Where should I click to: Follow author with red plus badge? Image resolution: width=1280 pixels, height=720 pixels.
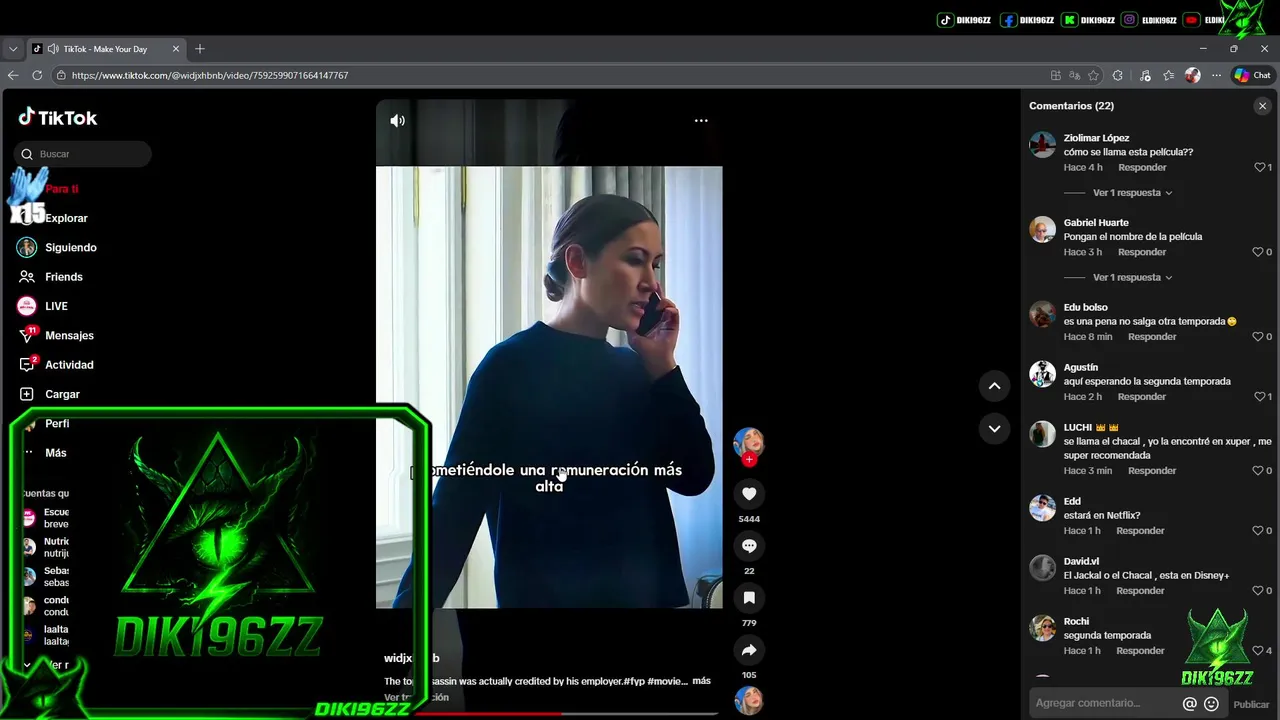pos(749,459)
